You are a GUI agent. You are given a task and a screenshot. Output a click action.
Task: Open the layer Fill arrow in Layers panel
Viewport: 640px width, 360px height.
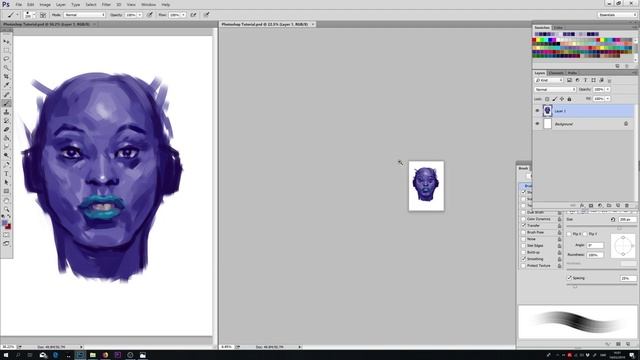[608, 99]
